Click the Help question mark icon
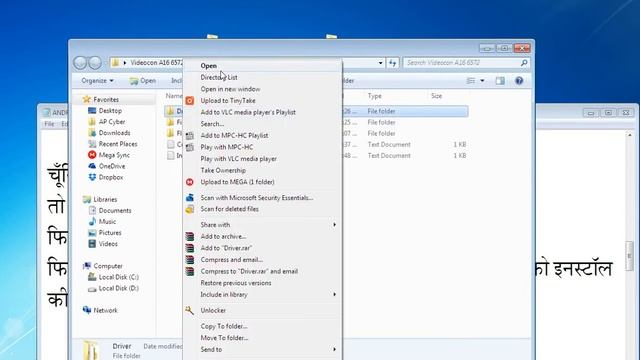640x360 pixels. [519, 81]
